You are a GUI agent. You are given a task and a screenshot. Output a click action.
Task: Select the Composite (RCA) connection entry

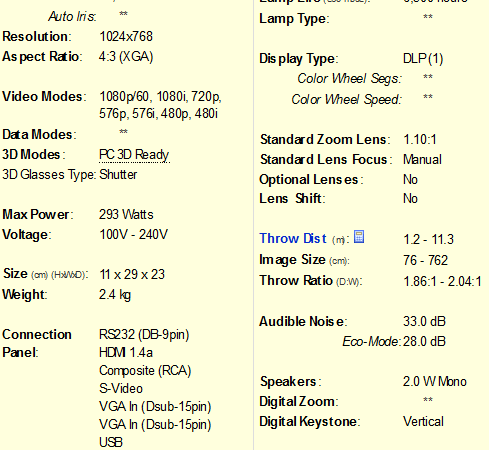145,371
